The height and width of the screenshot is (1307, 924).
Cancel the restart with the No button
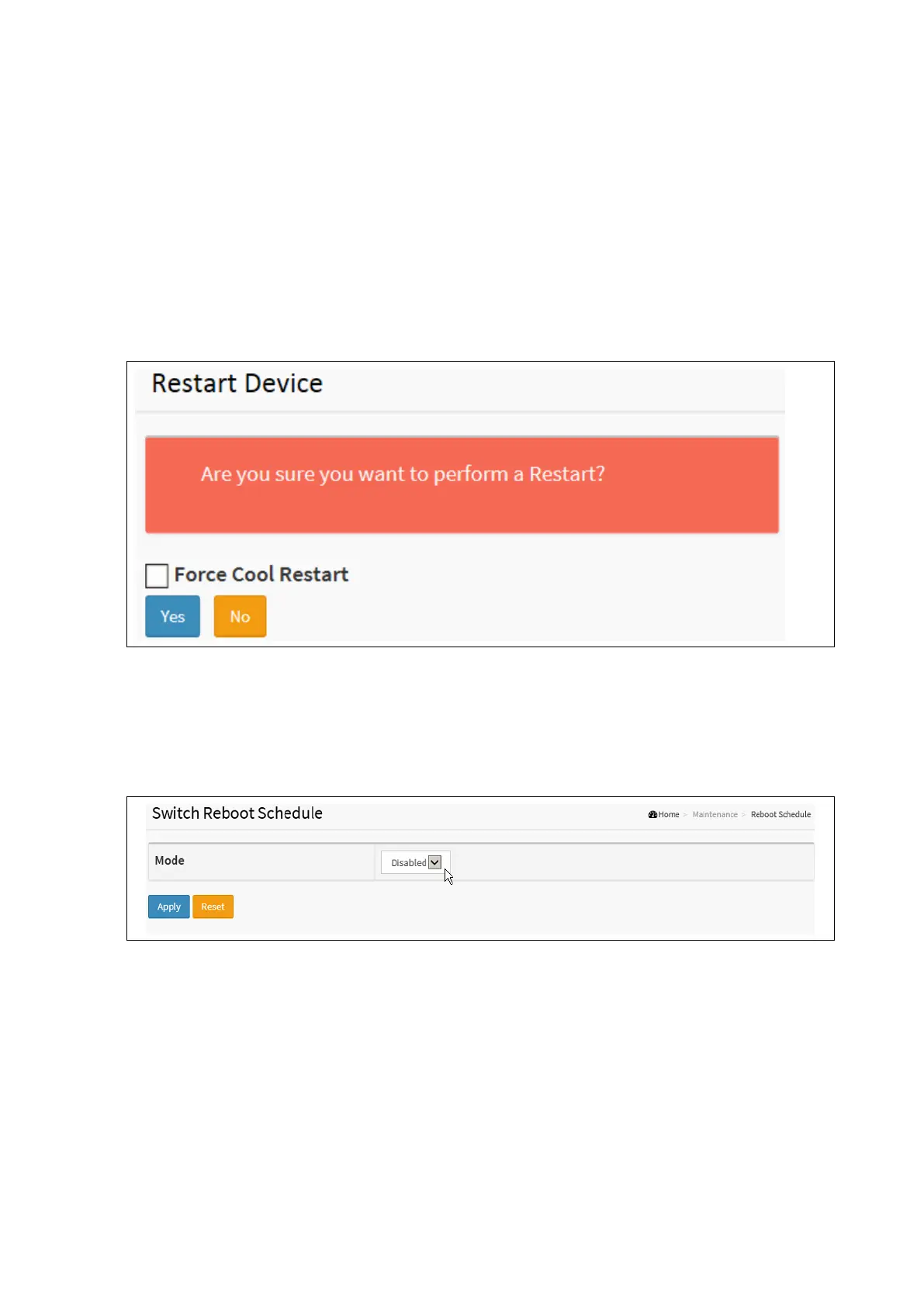(240, 617)
